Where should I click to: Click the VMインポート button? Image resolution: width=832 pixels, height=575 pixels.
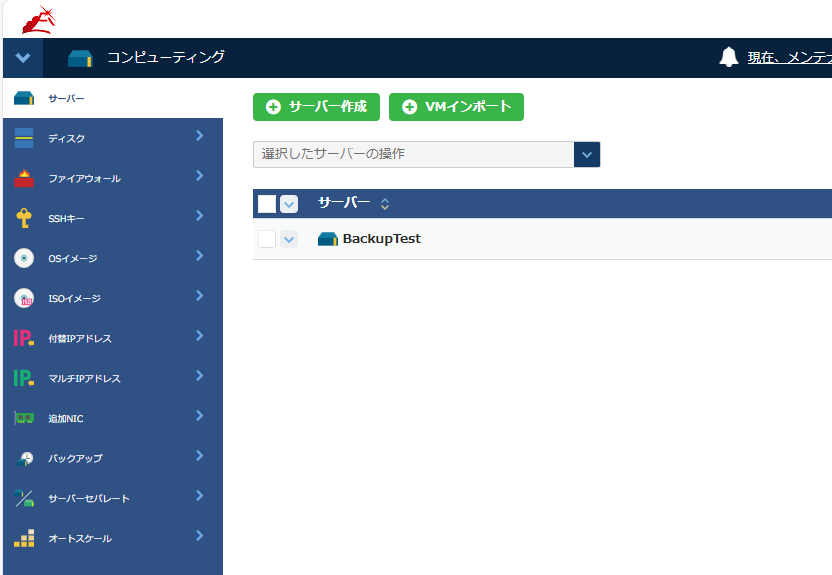[456, 107]
